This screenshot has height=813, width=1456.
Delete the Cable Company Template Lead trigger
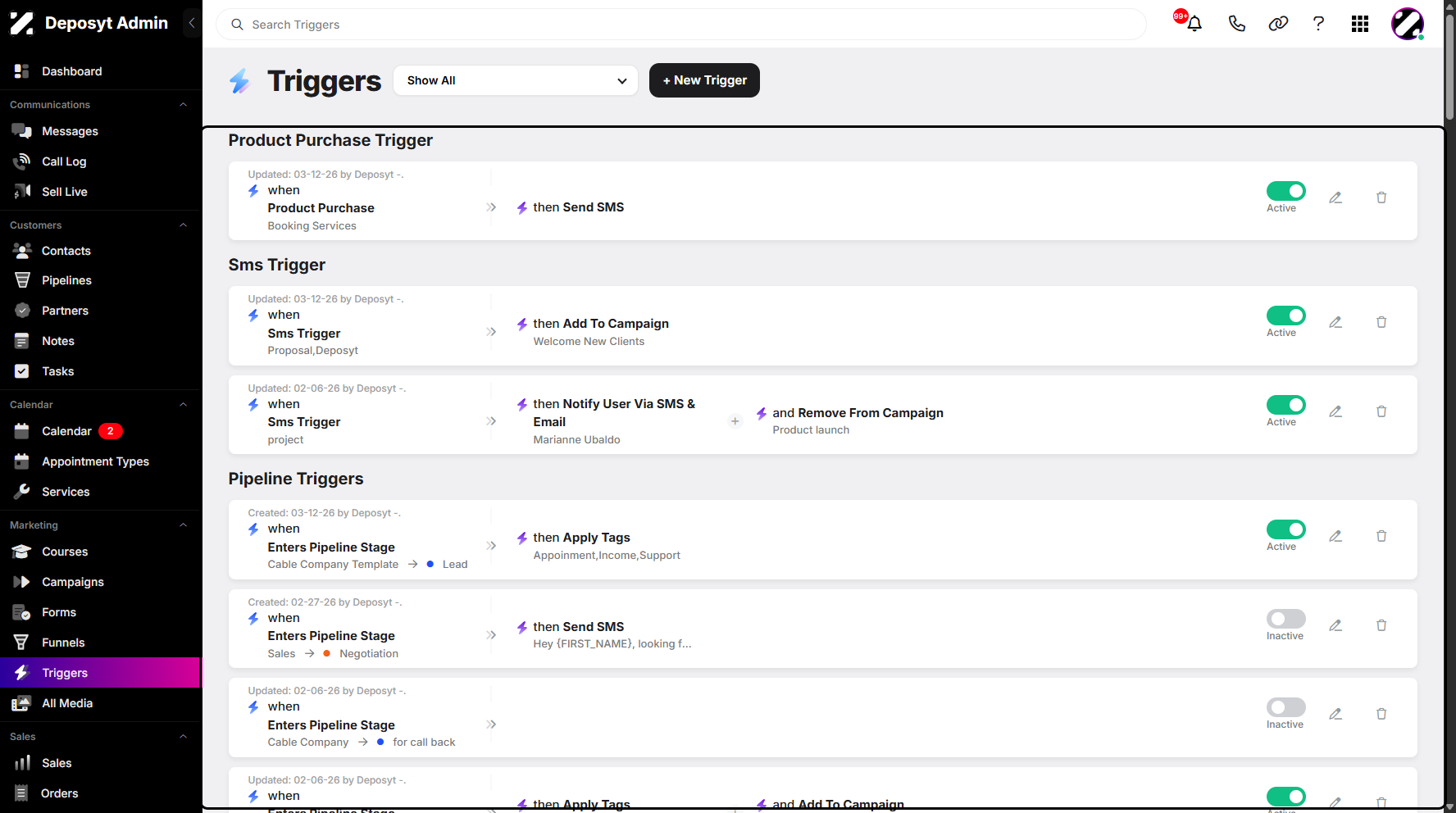click(x=1381, y=536)
